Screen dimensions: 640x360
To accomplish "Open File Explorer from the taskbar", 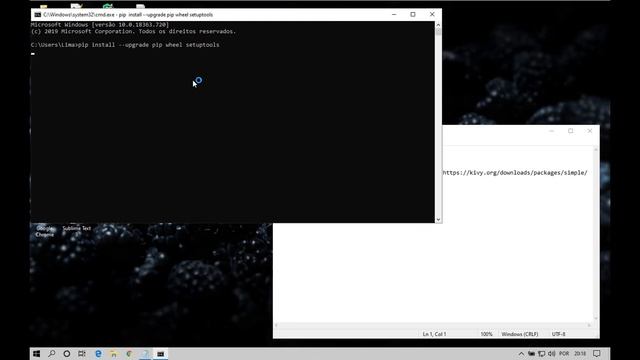I will coord(114,354).
